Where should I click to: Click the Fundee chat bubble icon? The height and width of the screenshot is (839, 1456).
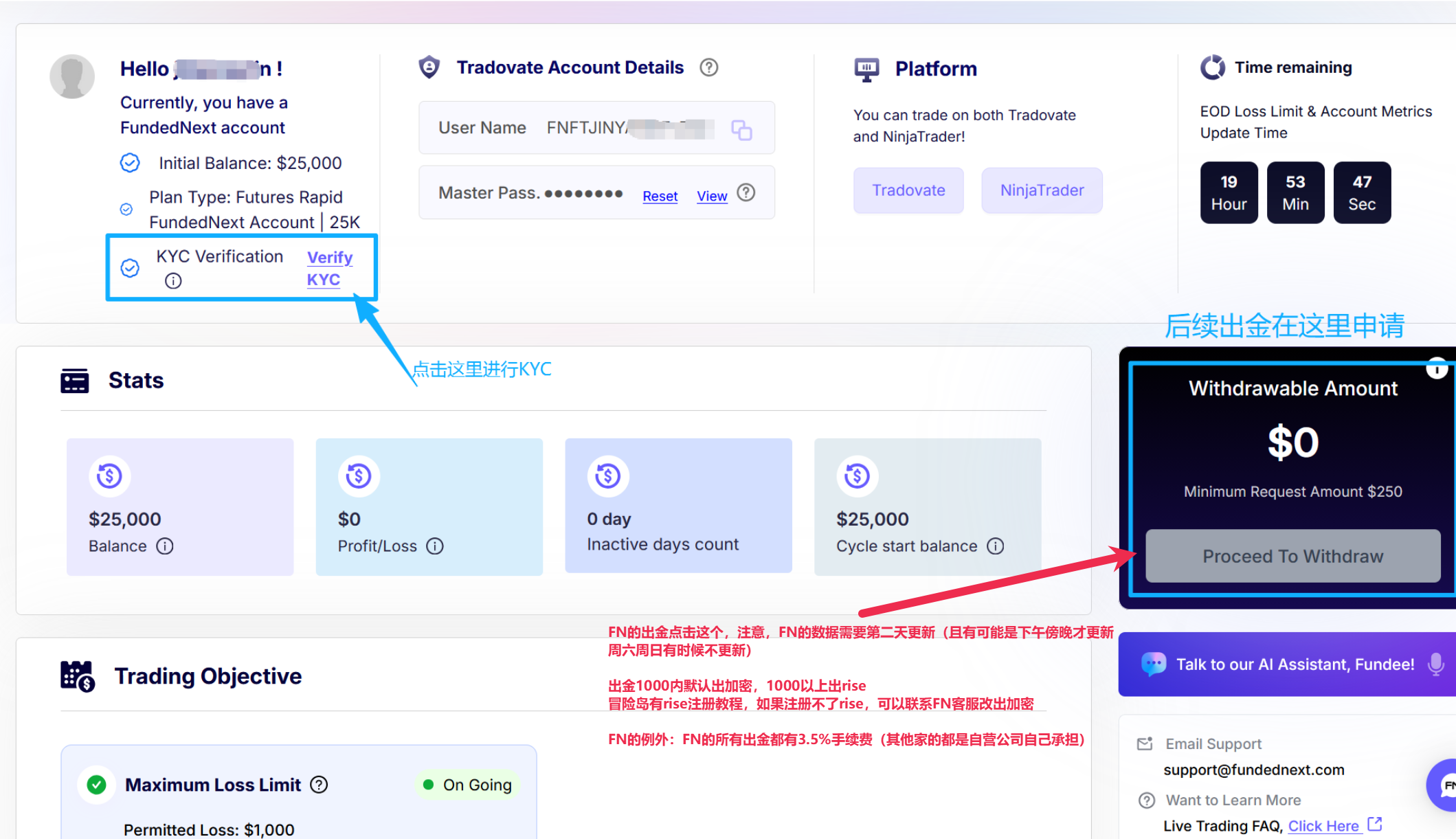click(x=1154, y=664)
